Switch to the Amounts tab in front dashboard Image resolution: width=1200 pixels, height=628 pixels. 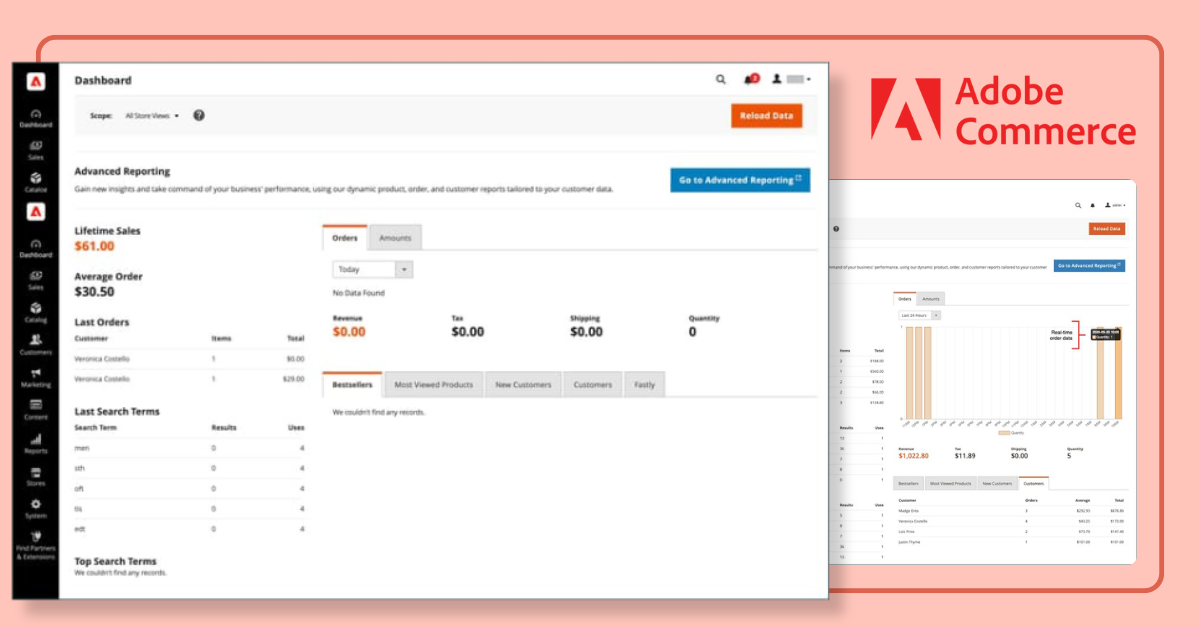(x=395, y=238)
